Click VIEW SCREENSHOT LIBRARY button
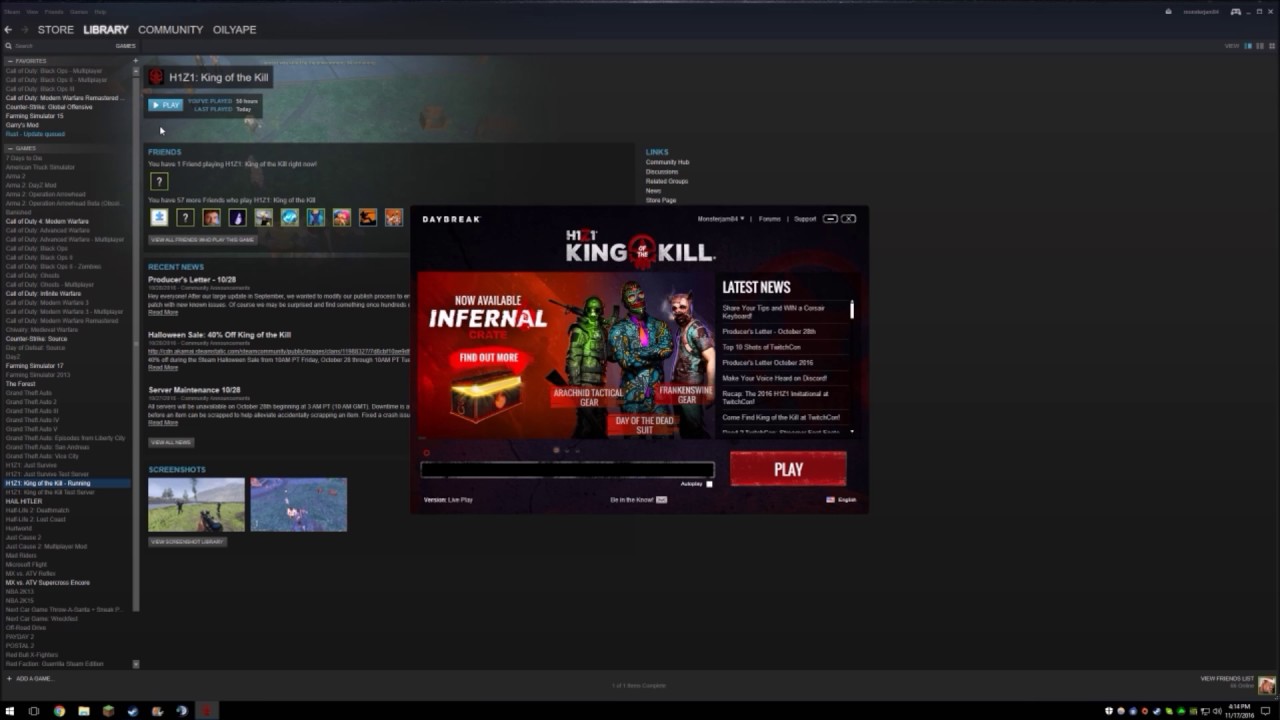 [188, 542]
